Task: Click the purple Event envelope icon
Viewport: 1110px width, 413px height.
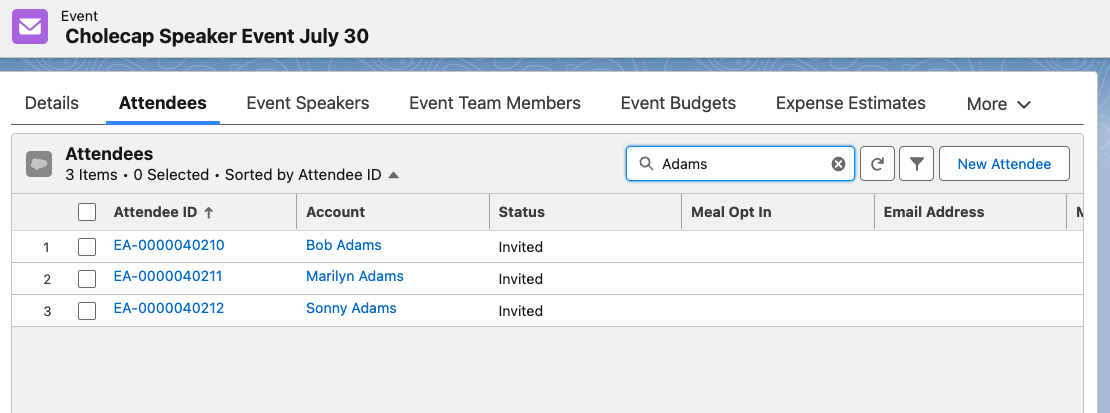Action: click(x=30, y=26)
